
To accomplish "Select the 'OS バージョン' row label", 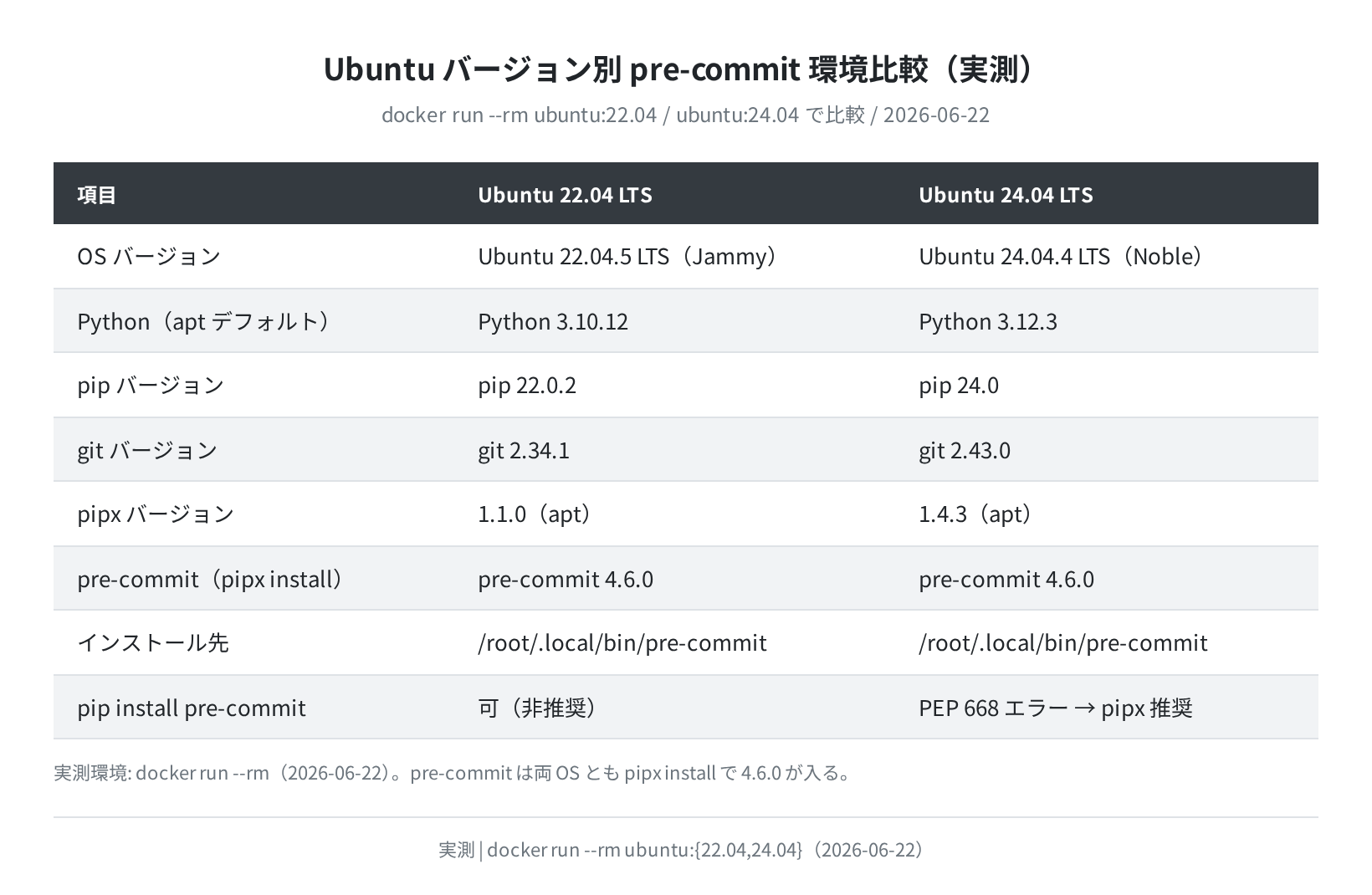I will 149,256.
